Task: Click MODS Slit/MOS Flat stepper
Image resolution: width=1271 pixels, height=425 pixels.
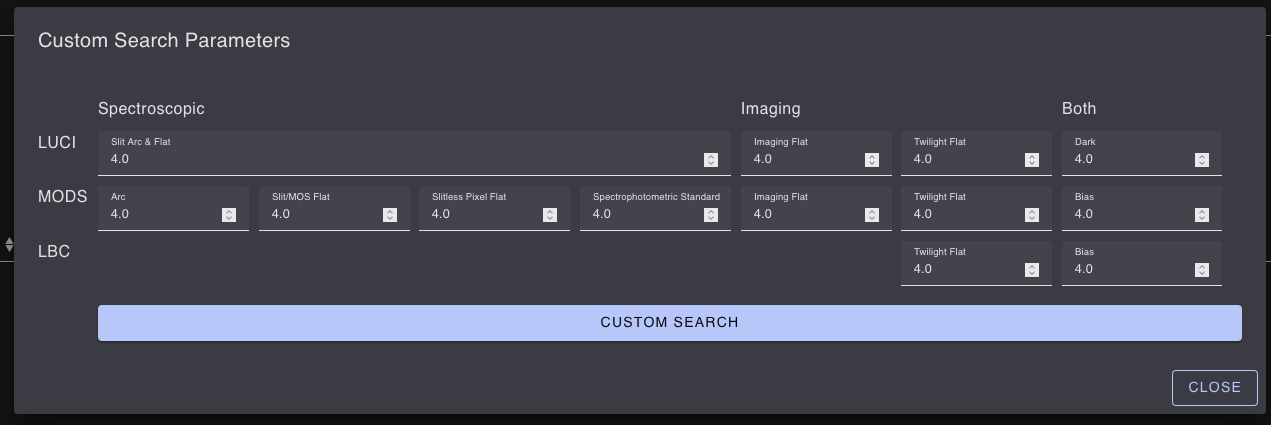Action: [x=389, y=215]
